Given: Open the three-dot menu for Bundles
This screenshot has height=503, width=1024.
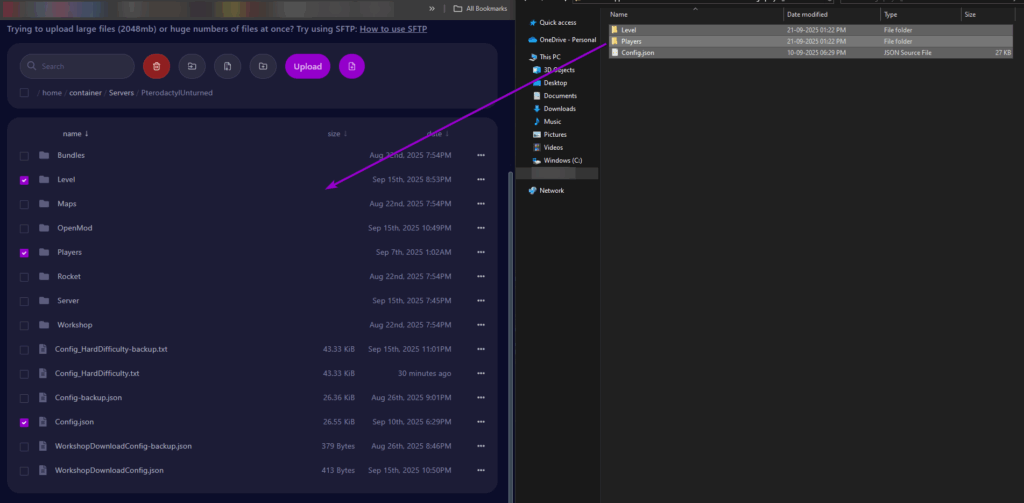Looking at the screenshot, I should [x=481, y=155].
